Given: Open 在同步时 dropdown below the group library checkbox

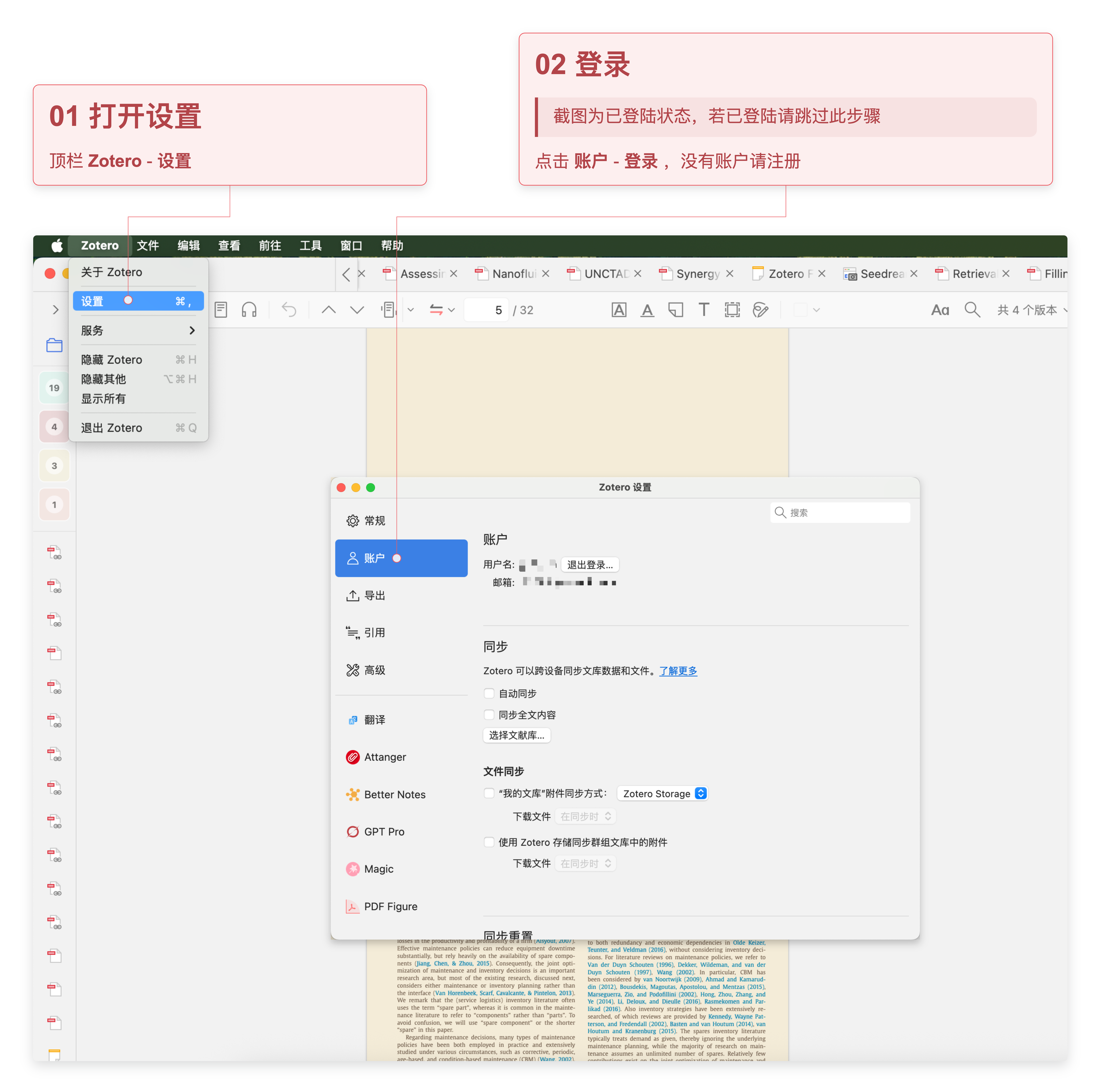Looking at the screenshot, I should click(586, 864).
